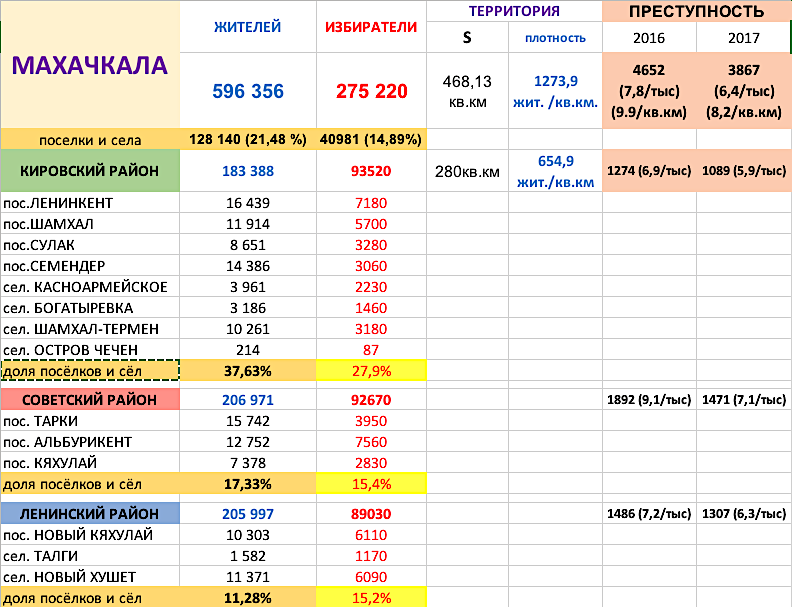792x607 pixels.
Task: Select the yellow share cell 15,4%
Action: 371,484
